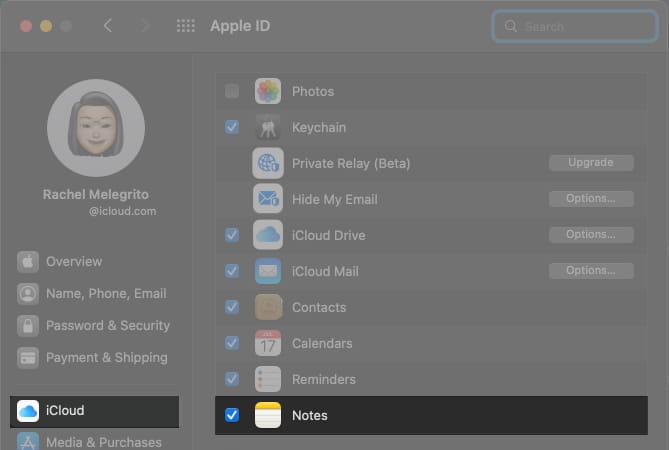The height and width of the screenshot is (450, 669).
Task: Click the Rachel Melegrito name
Action: tap(96, 195)
